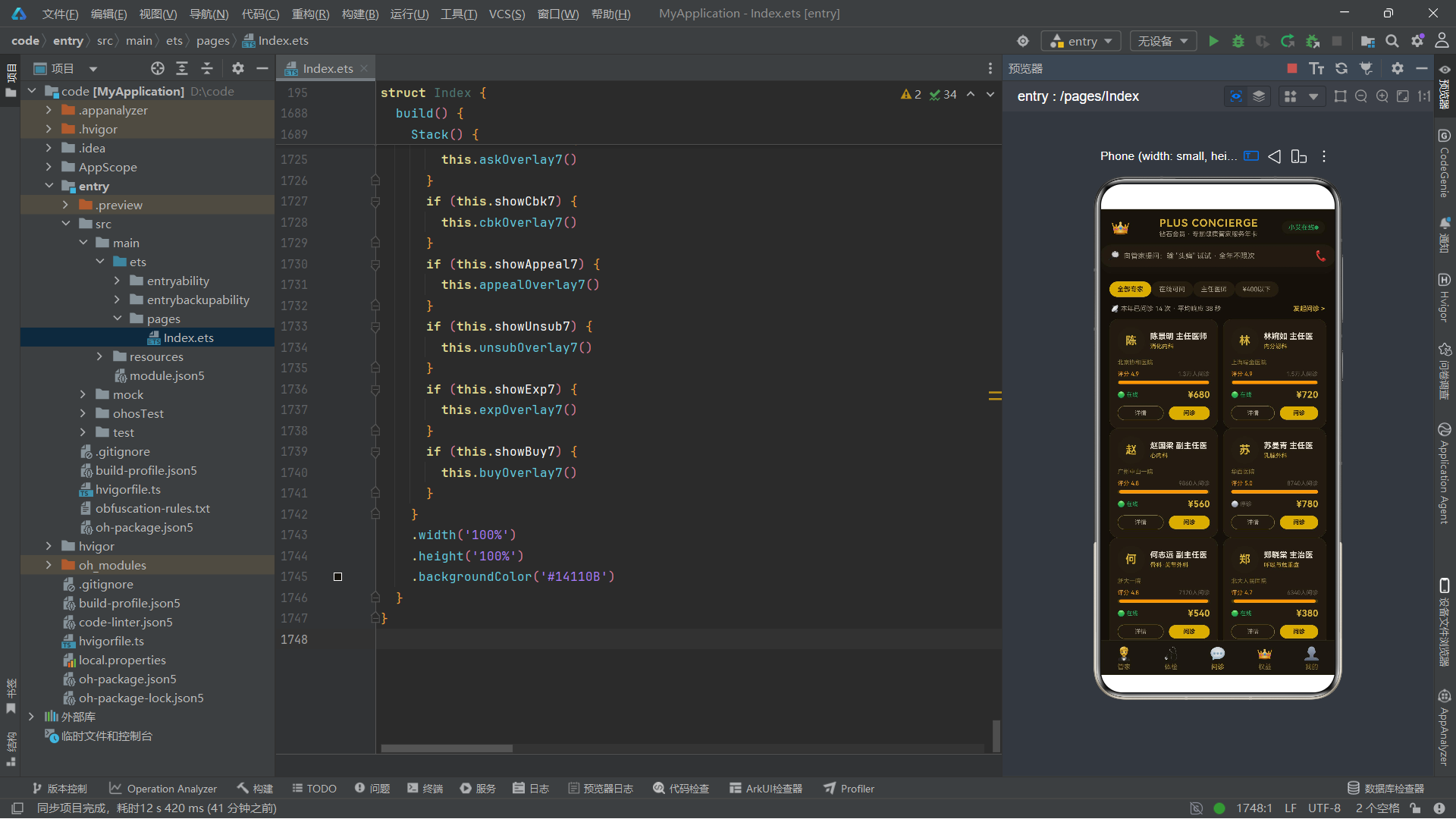This screenshot has width=1456, height=819.
Task: Click the 1748:1 cursor position indicator
Action: 1254,808
